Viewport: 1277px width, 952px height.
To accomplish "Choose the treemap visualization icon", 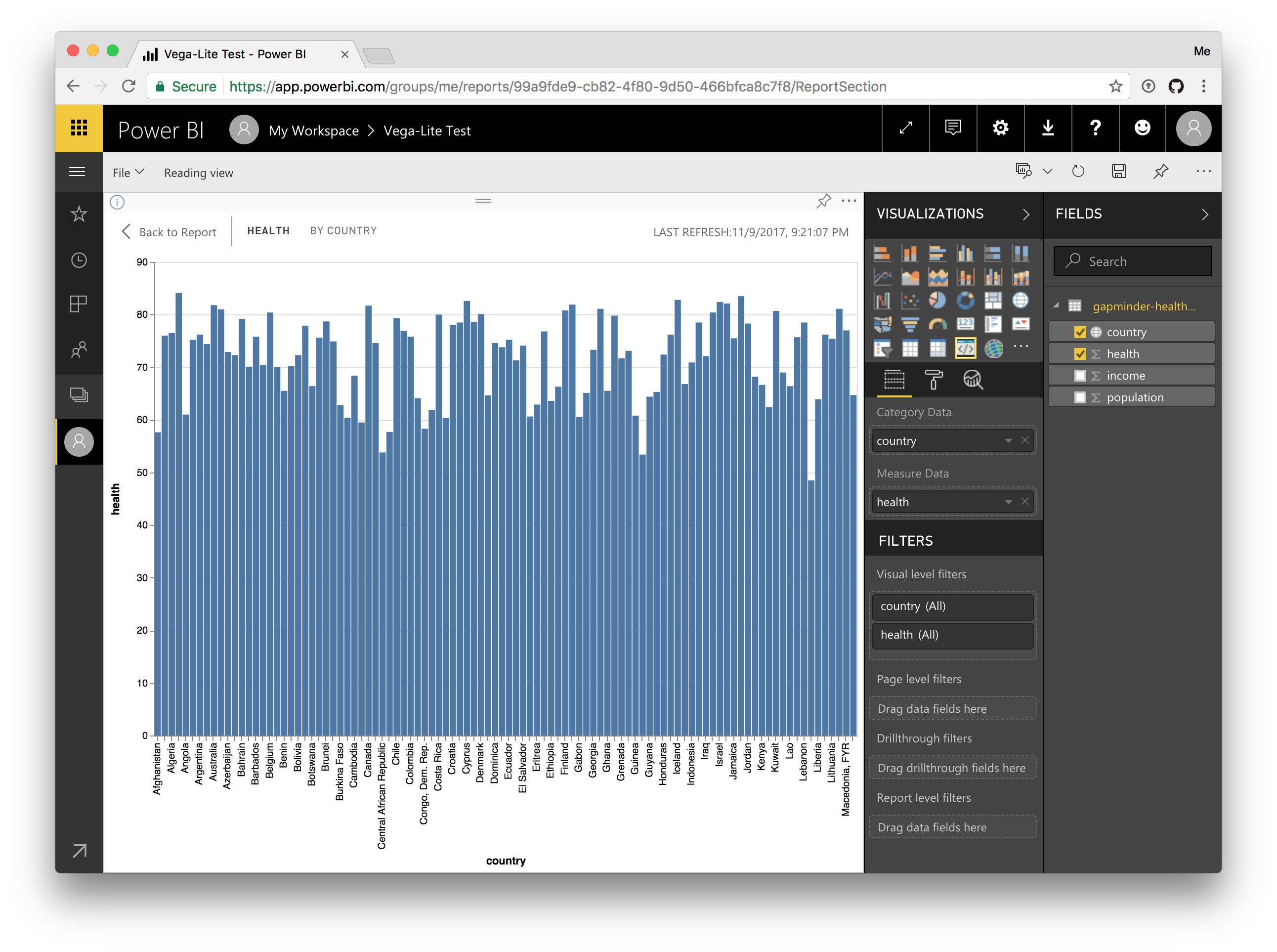I will [993, 300].
